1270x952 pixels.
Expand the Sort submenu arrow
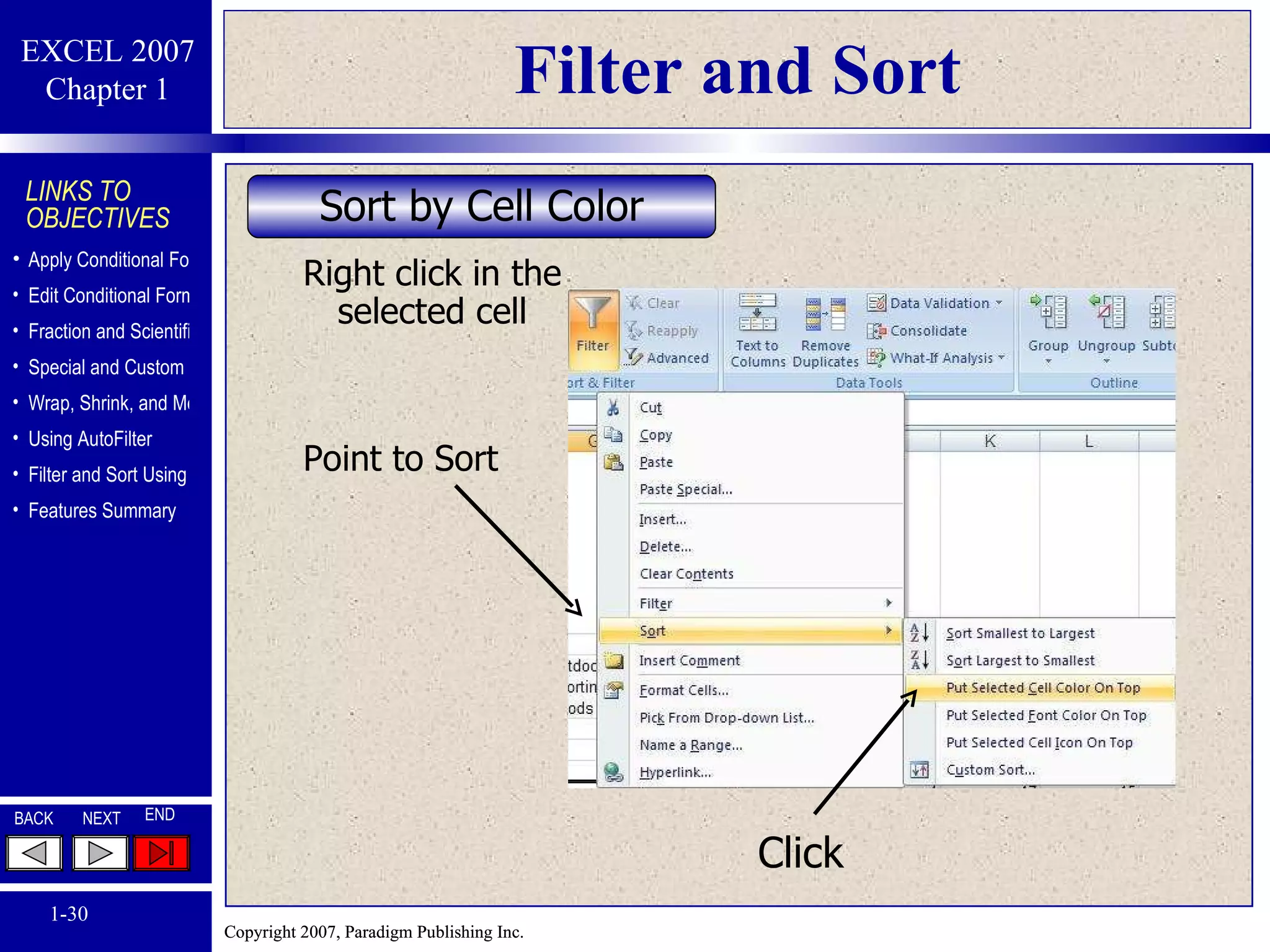(889, 630)
